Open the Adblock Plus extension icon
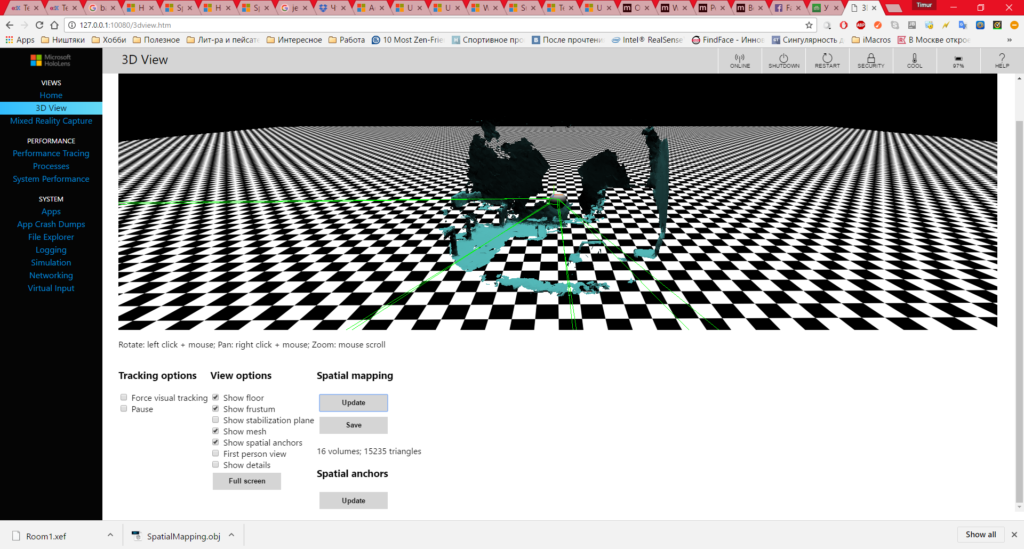Viewport: 1024px width, 549px height. point(860,25)
